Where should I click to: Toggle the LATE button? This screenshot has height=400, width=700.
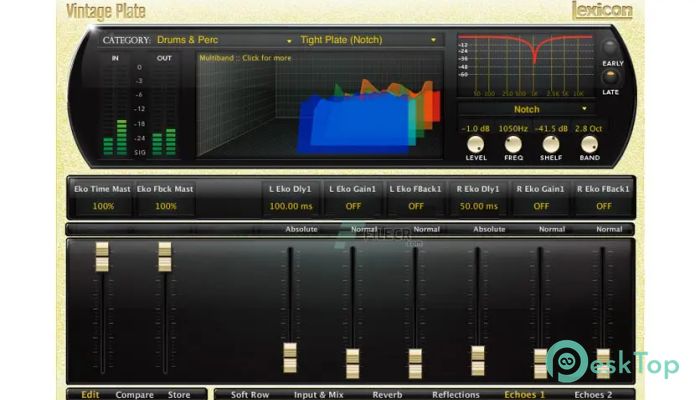(x=610, y=77)
